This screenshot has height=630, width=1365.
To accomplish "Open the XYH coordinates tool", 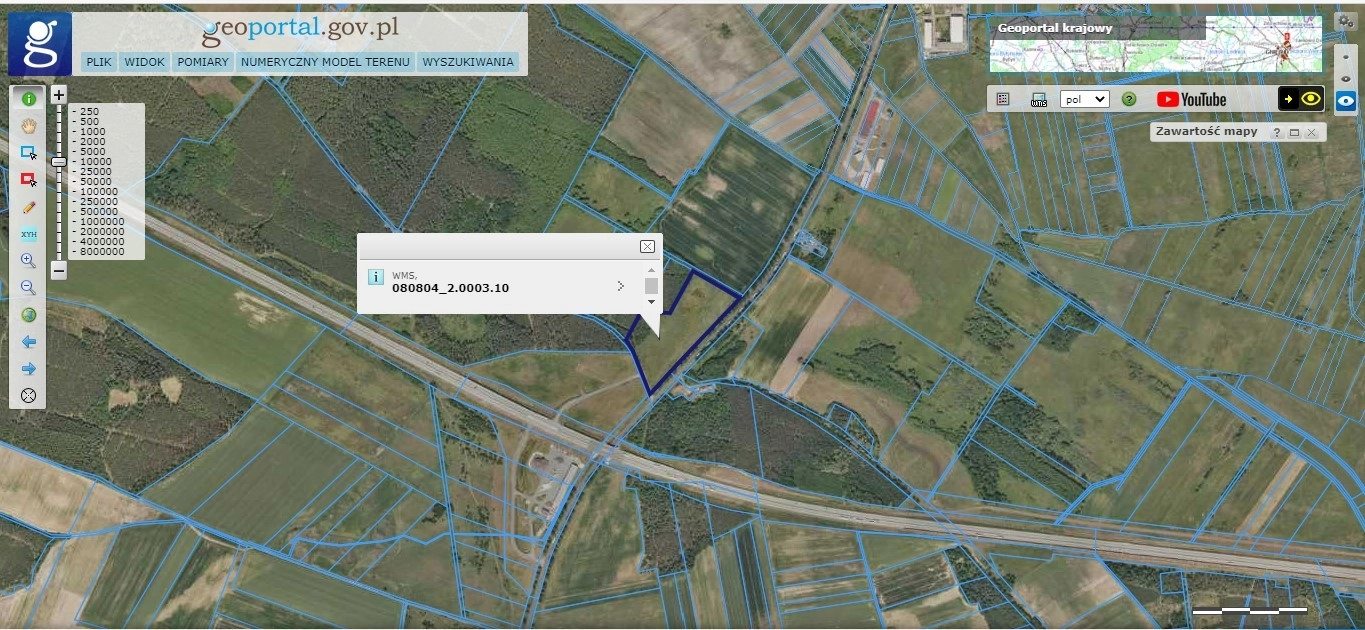I will 28,234.
